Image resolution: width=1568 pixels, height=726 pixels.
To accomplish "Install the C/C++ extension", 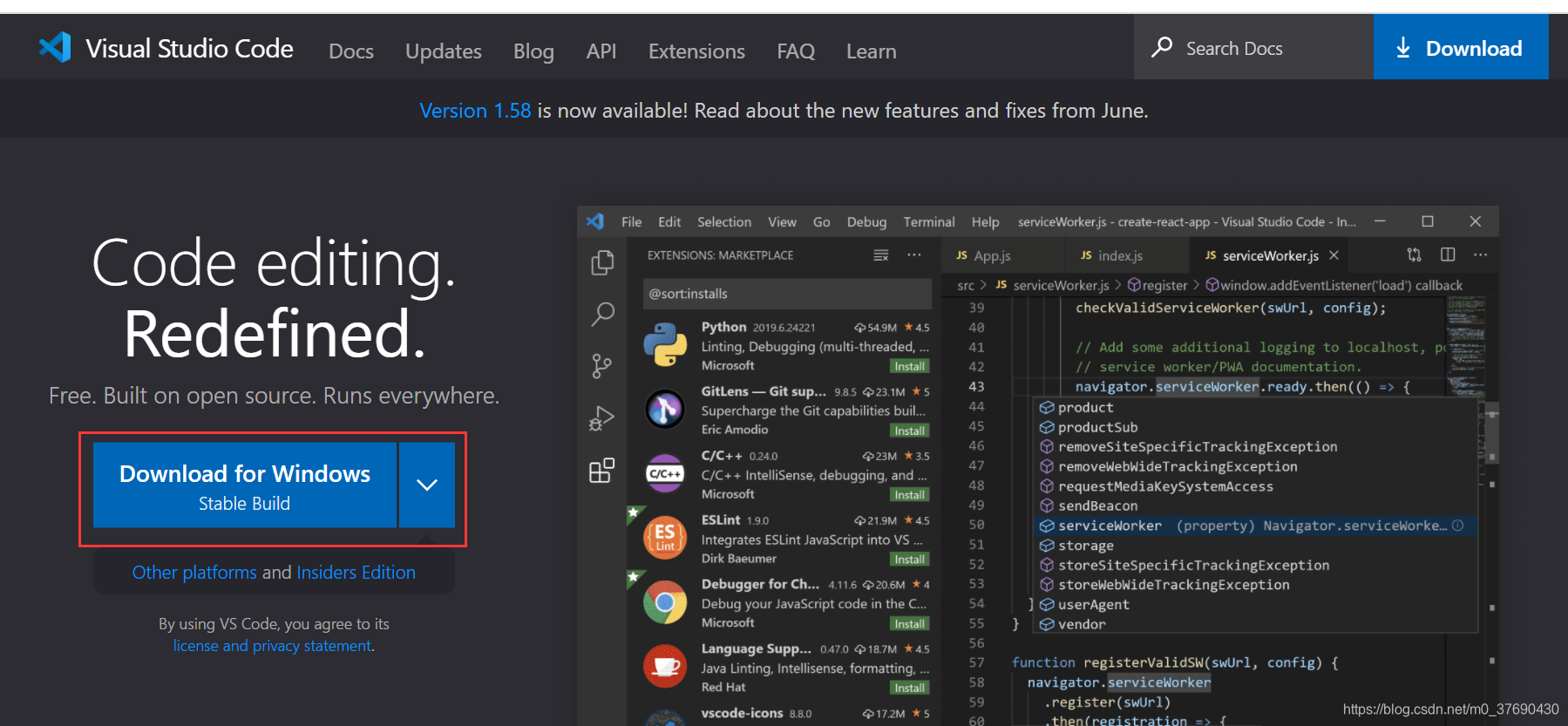I will coord(910,494).
